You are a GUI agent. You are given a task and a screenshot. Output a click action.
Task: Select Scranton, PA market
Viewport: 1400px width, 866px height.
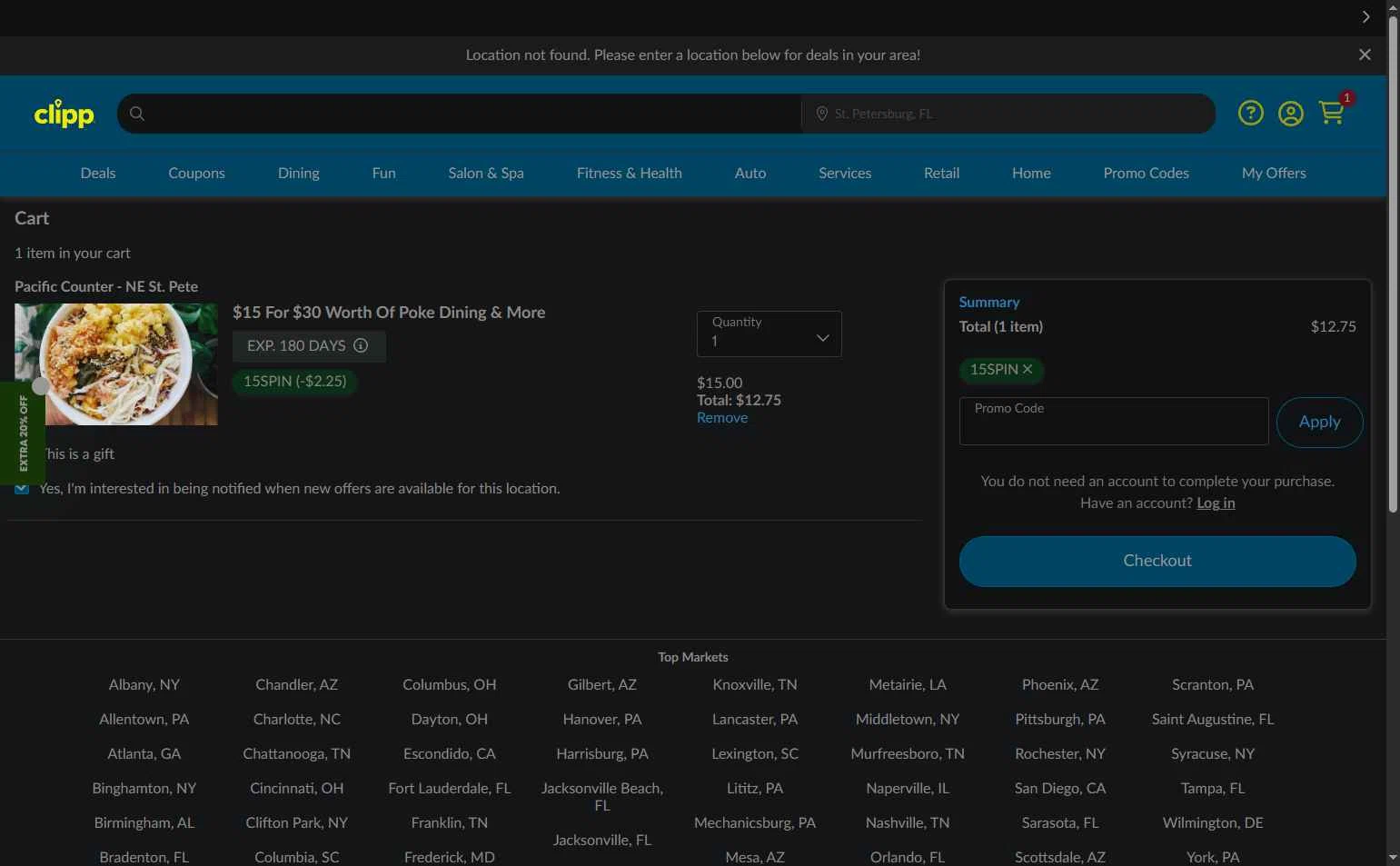pos(1213,685)
